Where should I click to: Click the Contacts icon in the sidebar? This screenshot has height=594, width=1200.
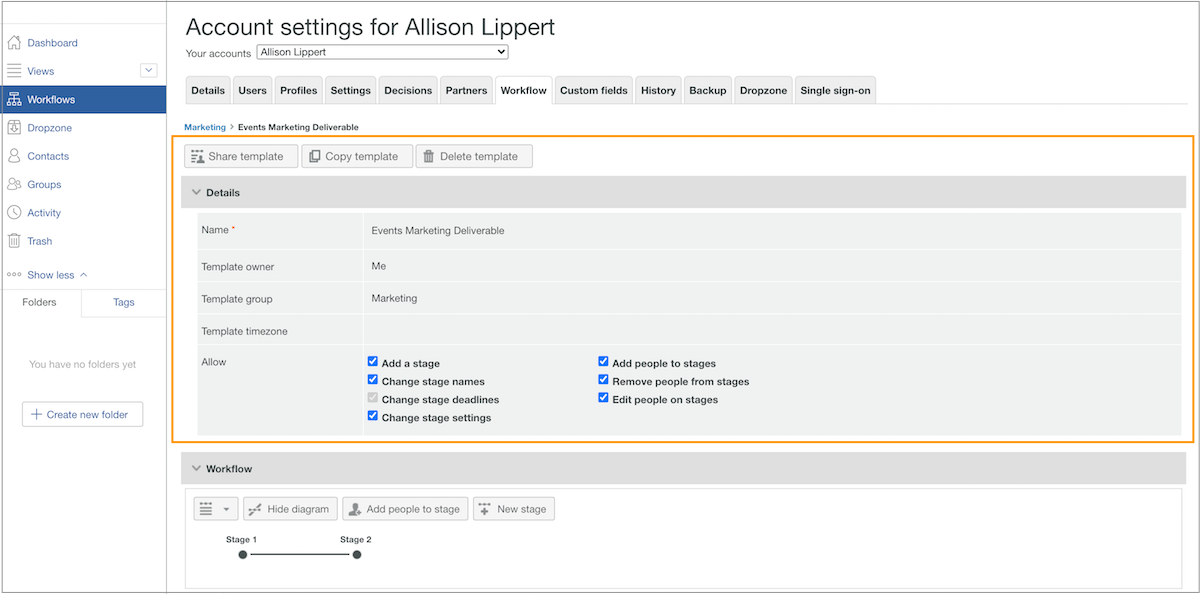click(16, 156)
